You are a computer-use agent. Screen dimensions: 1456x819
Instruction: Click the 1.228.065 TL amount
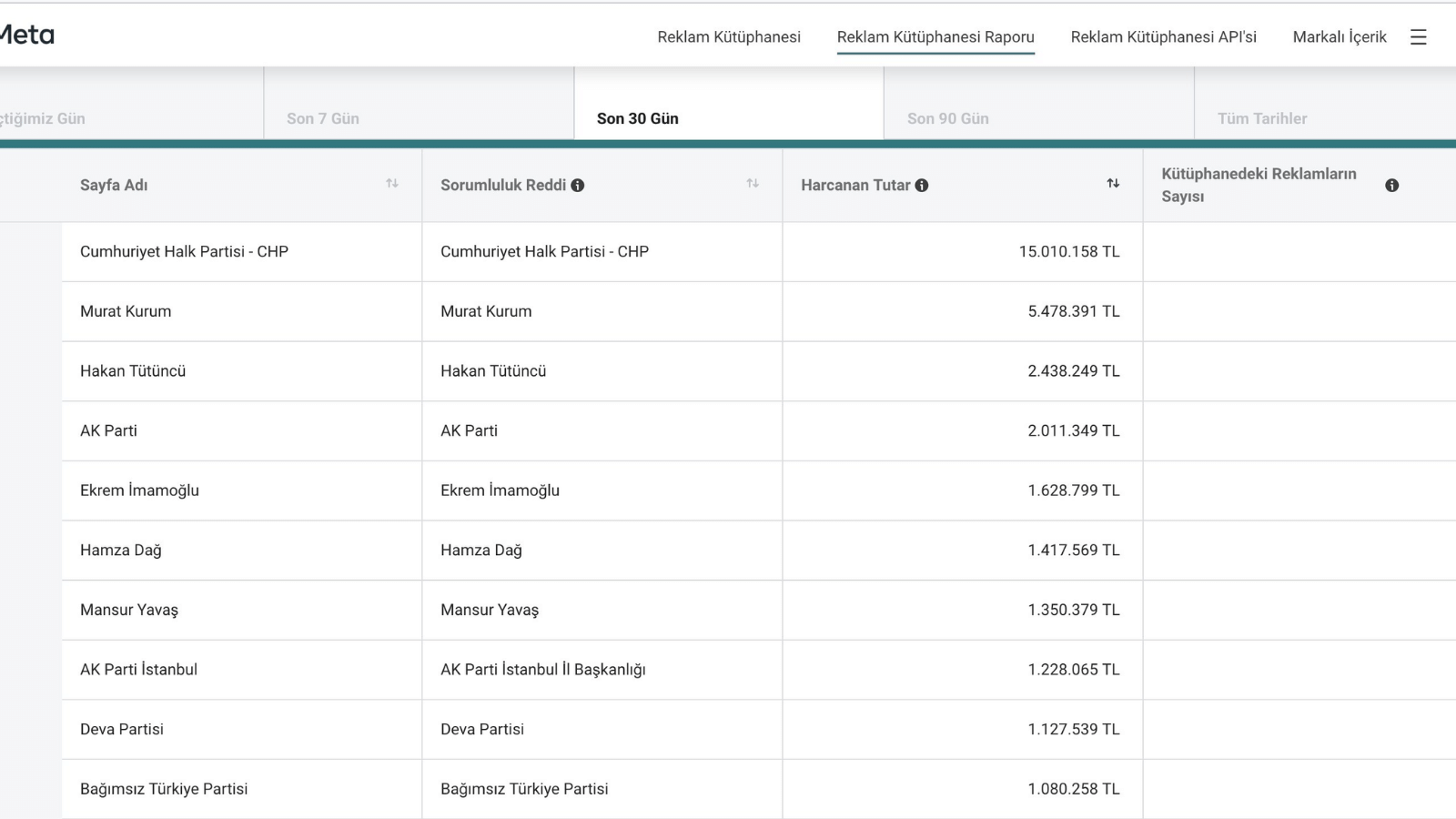pos(1074,670)
